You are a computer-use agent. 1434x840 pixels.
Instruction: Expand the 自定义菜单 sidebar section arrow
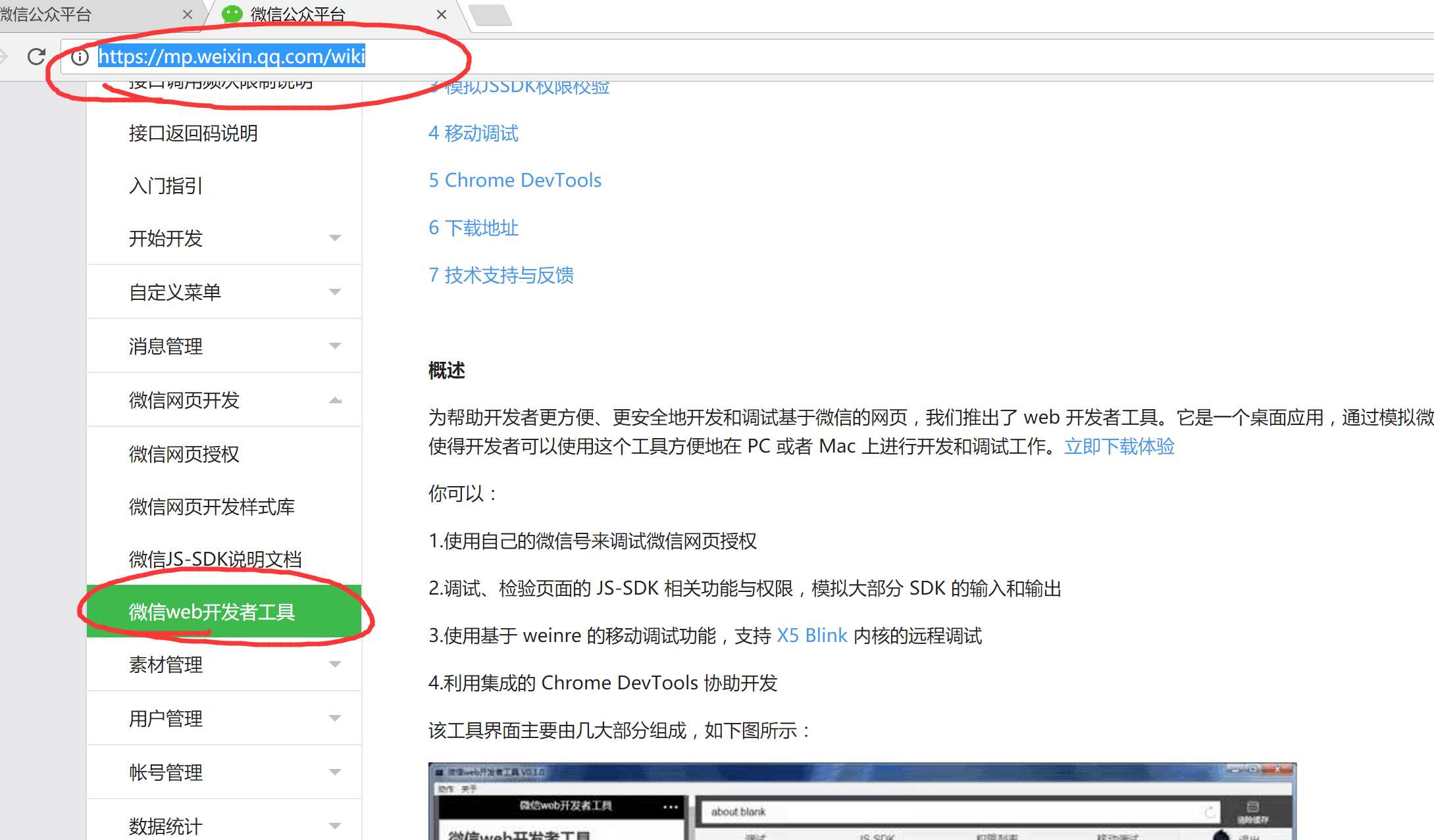tap(335, 292)
